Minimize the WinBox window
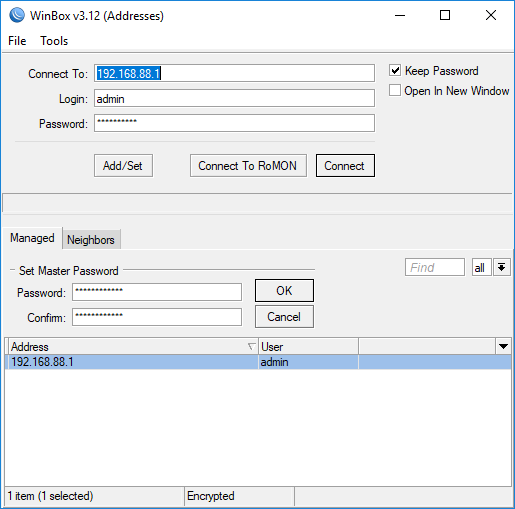Screen dimensions: 515x509 pos(400,15)
